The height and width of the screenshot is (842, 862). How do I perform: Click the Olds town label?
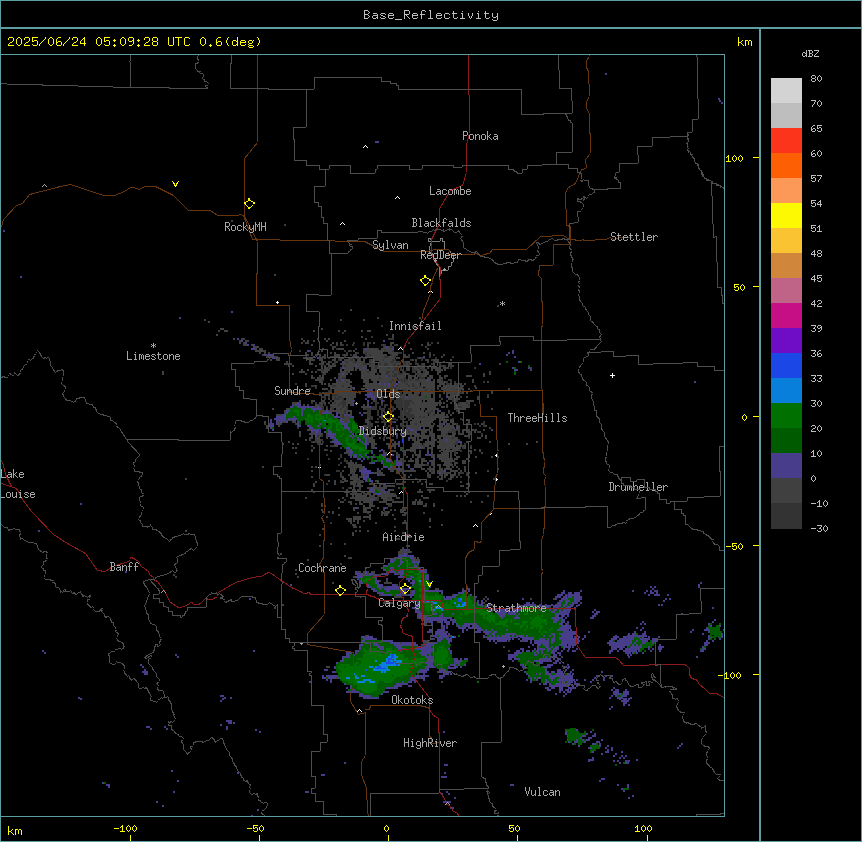click(x=388, y=394)
